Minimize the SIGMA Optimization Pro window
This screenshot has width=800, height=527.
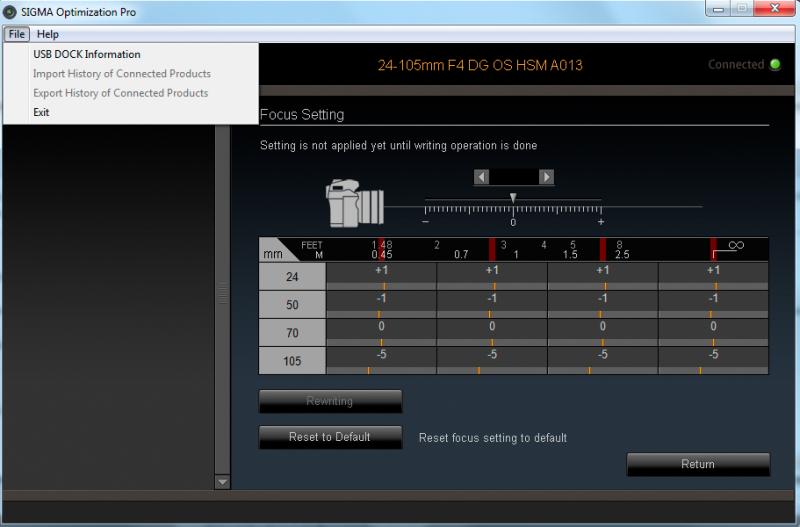coord(718,8)
